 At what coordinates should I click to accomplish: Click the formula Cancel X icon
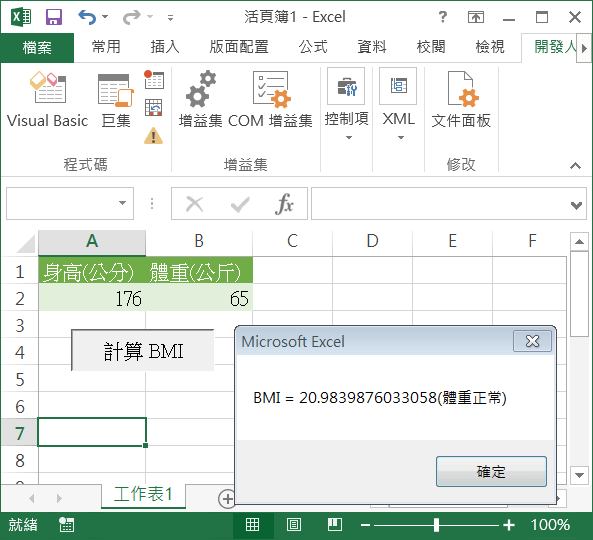[195, 204]
